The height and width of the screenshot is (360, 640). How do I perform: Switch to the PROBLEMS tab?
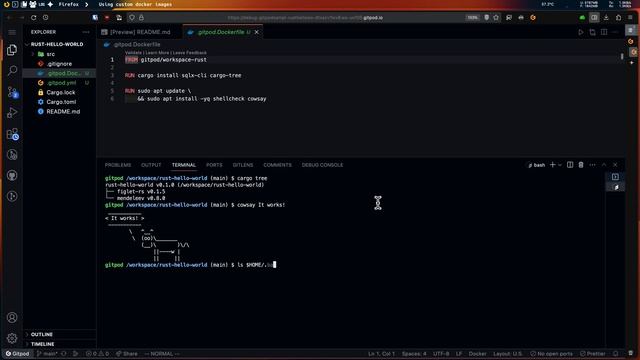click(x=118, y=165)
